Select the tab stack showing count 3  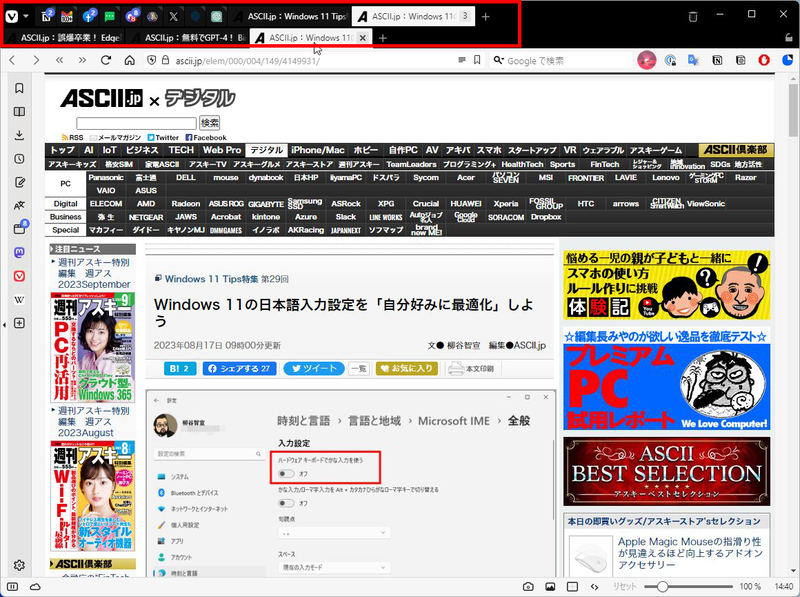tap(414, 16)
